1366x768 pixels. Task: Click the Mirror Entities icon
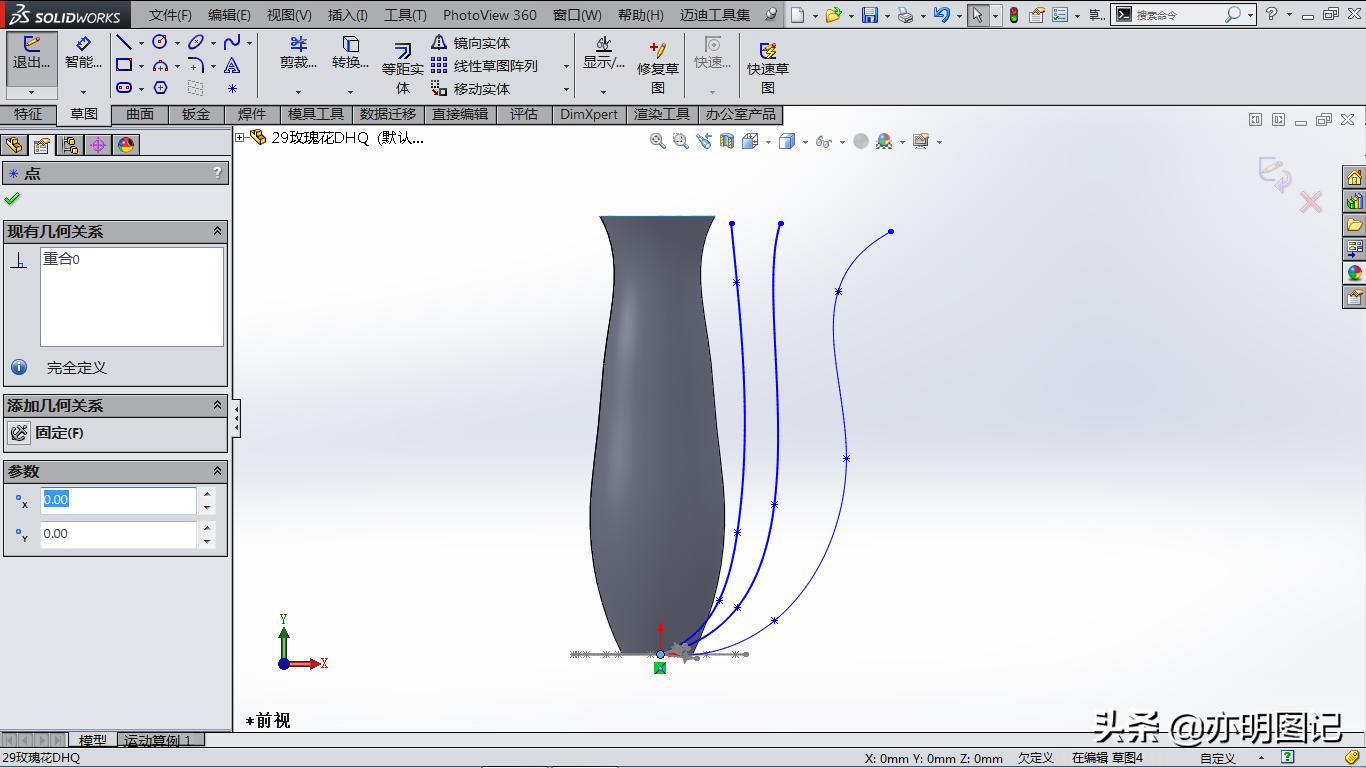[440, 43]
